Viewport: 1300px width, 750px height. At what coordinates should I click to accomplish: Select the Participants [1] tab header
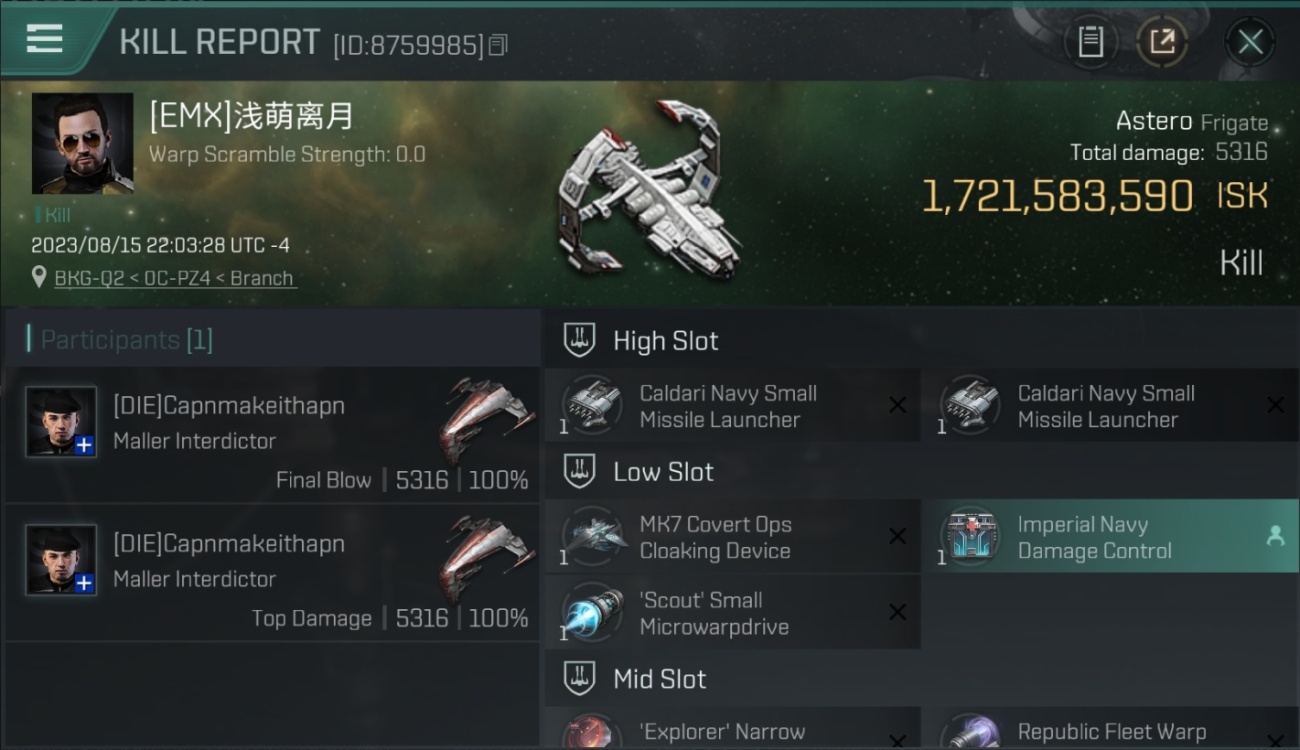[126, 340]
